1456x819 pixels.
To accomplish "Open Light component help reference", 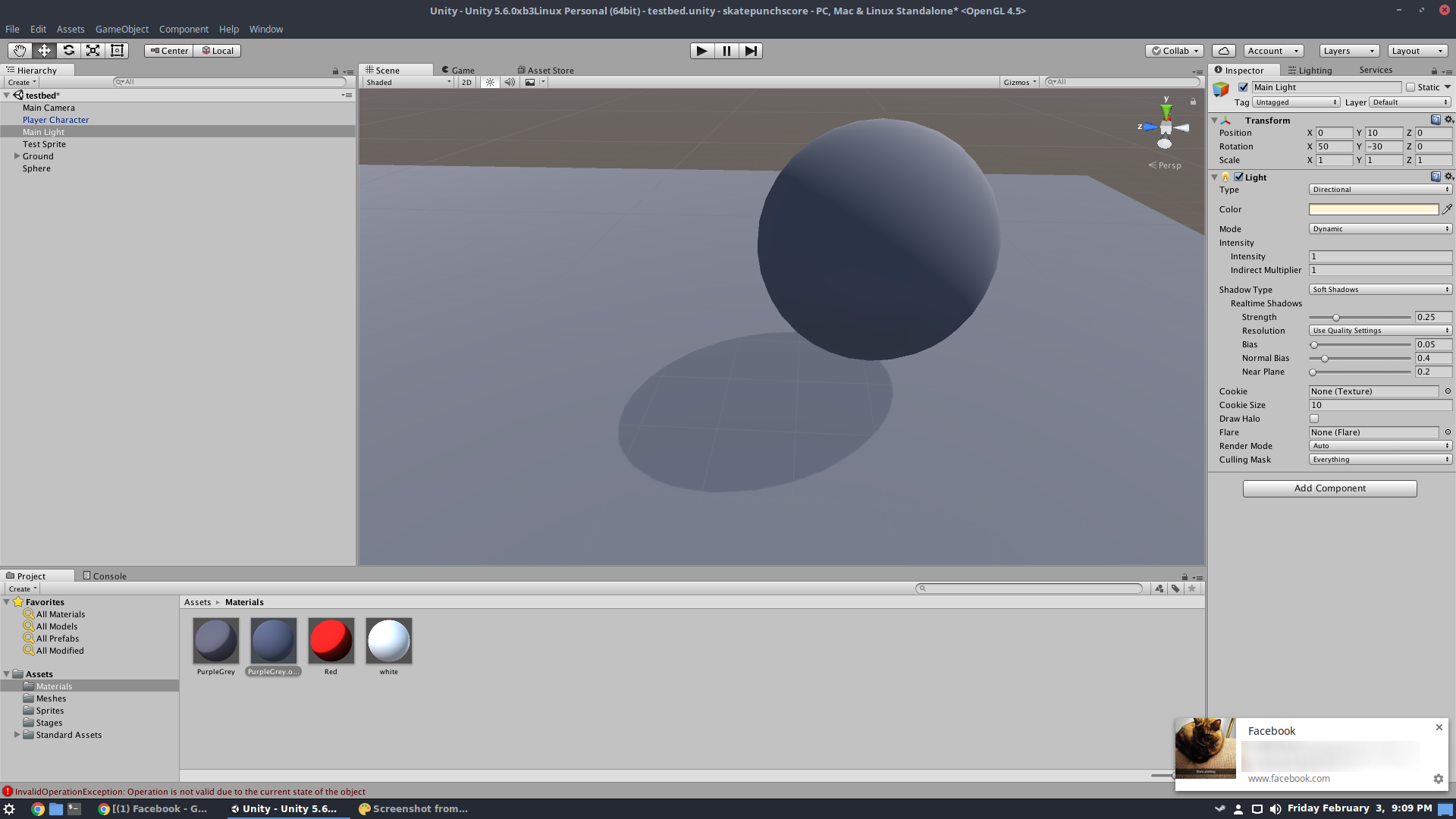I will click(x=1436, y=177).
